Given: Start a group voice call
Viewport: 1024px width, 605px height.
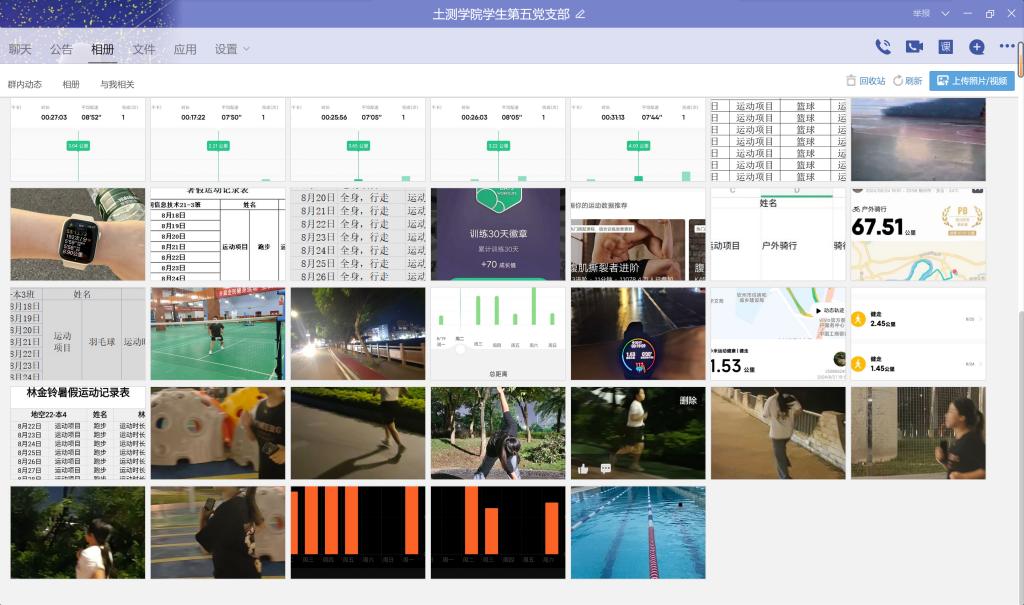Looking at the screenshot, I should coord(883,47).
